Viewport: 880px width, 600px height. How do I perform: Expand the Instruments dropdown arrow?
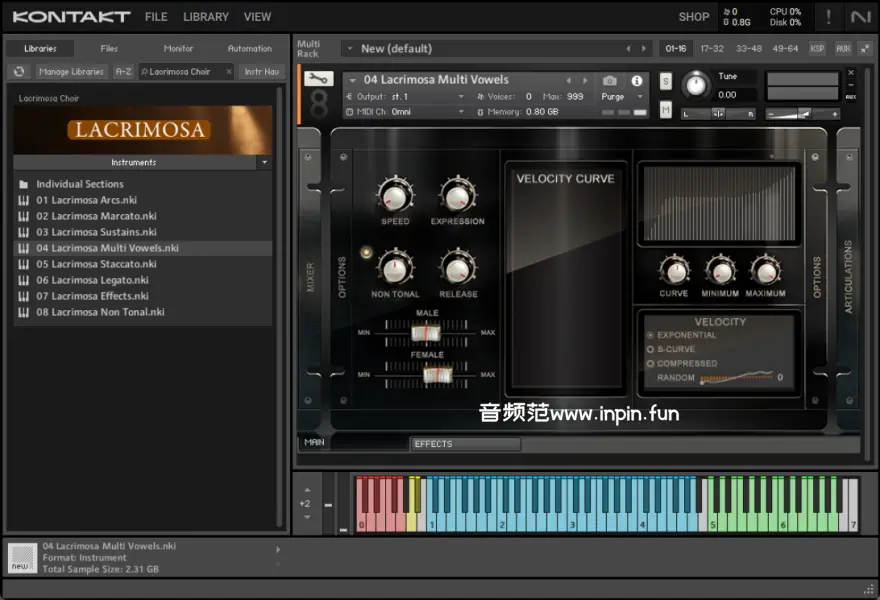264,162
